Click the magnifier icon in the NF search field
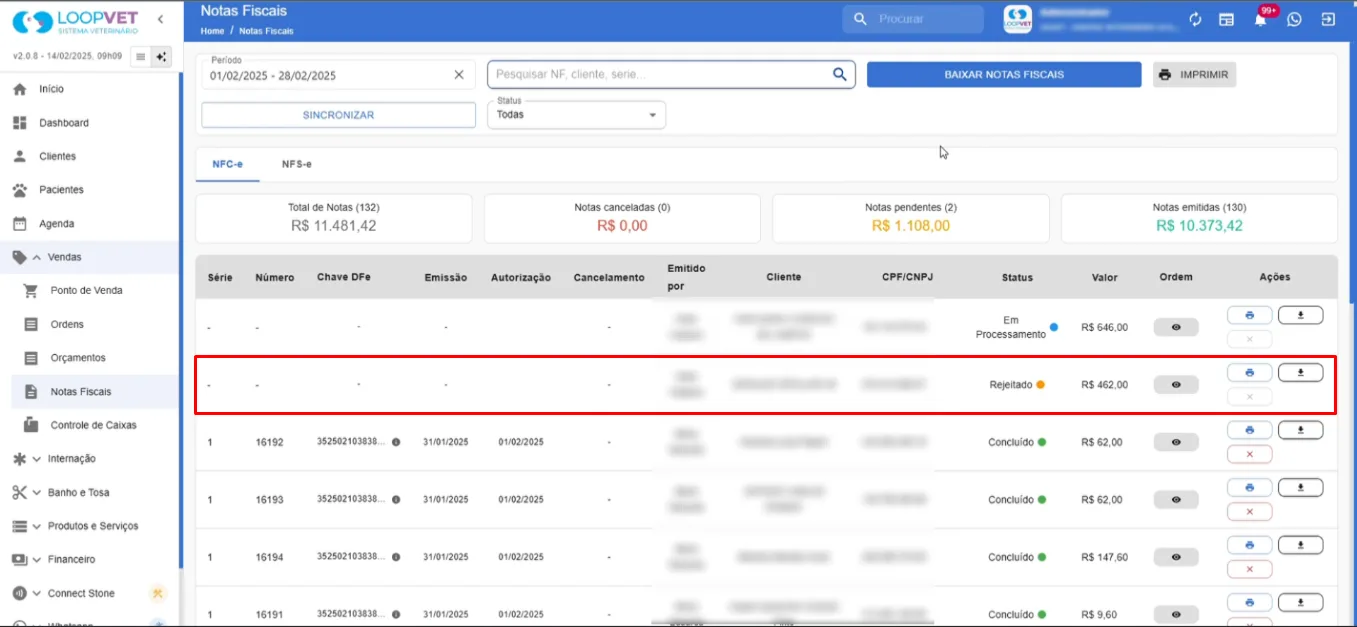This screenshot has height=627, width=1357. (x=840, y=74)
